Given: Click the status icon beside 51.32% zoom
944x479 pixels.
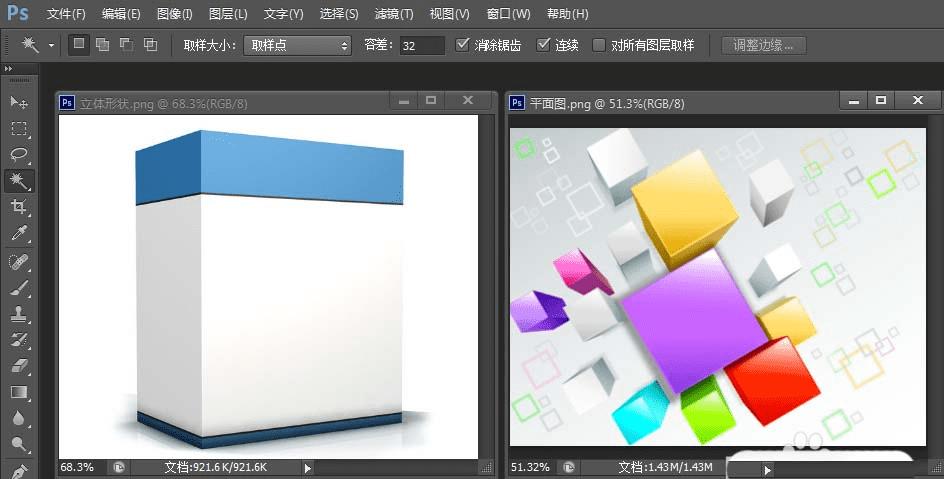Looking at the screenshot, I should coord(568,467).
